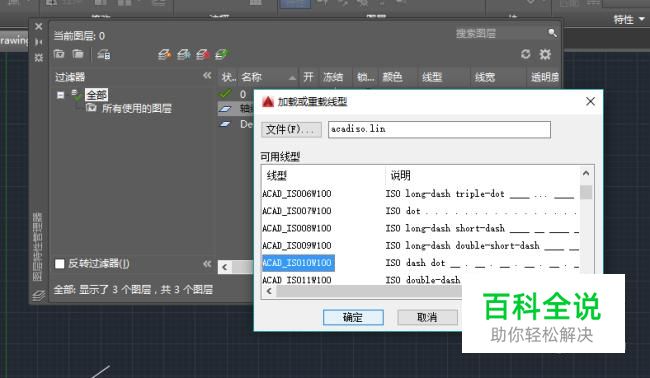This screenshot has width=650, height=378.
Task: Close the layer properties palette
Action: coord(39,27)
